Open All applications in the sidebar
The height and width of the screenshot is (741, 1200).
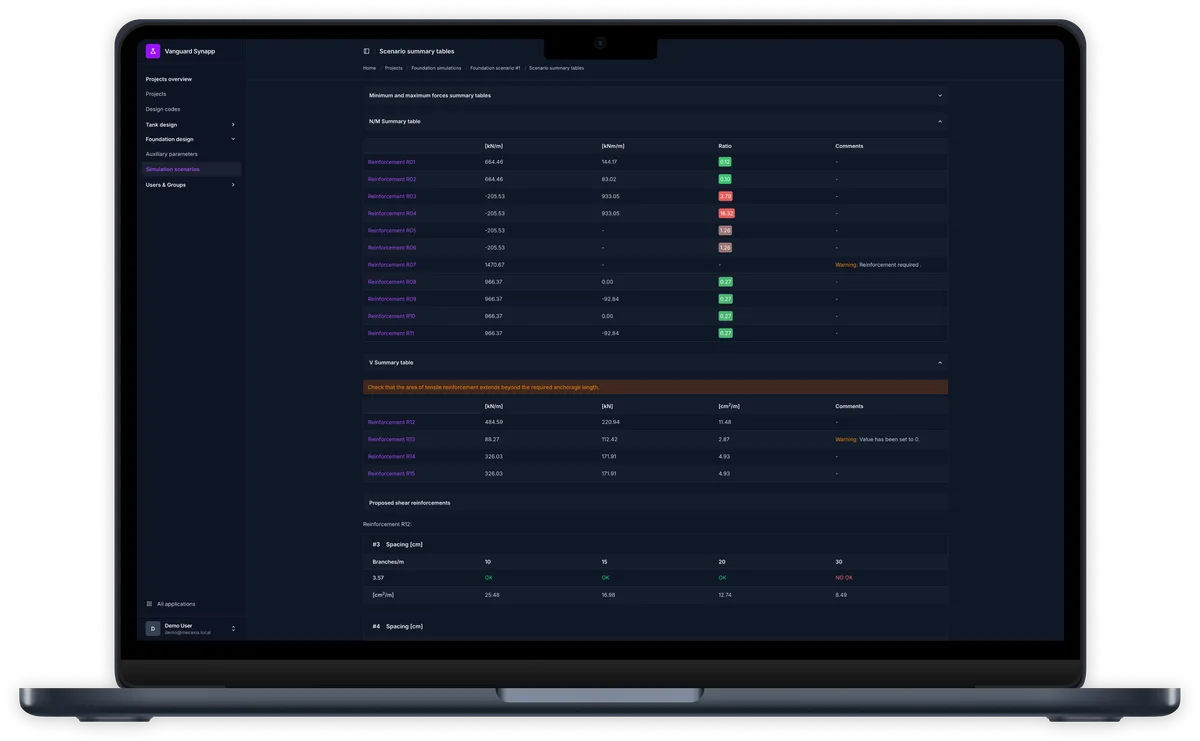coord(176,604)
